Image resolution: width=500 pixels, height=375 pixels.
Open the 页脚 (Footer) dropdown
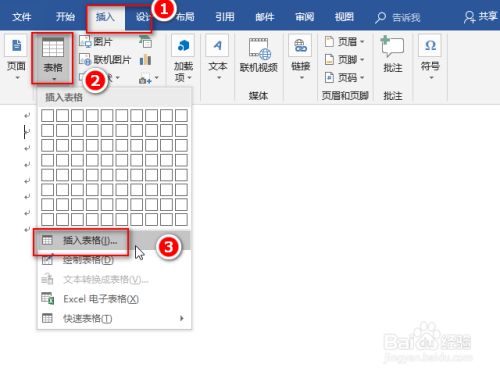[344, 60]
